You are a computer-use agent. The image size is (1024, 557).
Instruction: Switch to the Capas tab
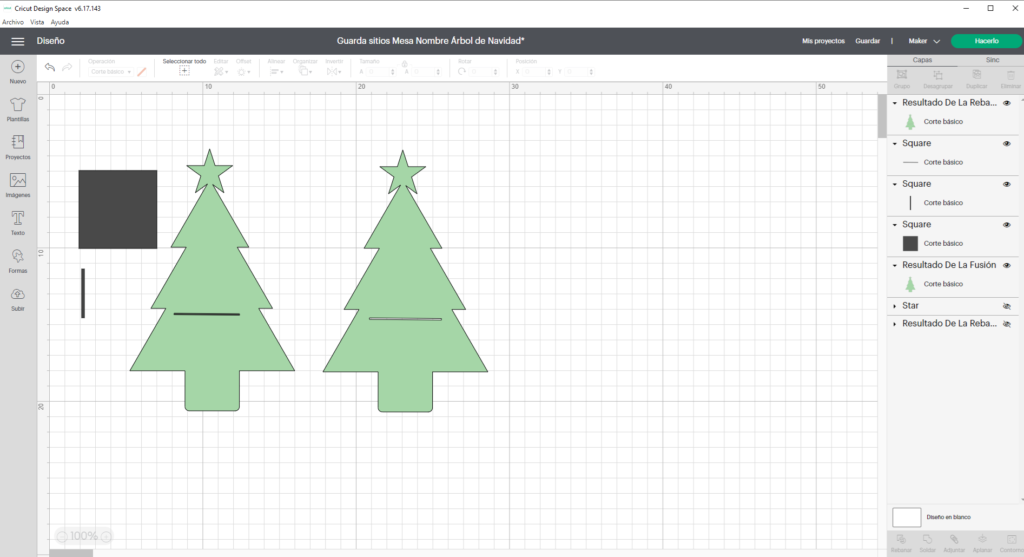922,60
